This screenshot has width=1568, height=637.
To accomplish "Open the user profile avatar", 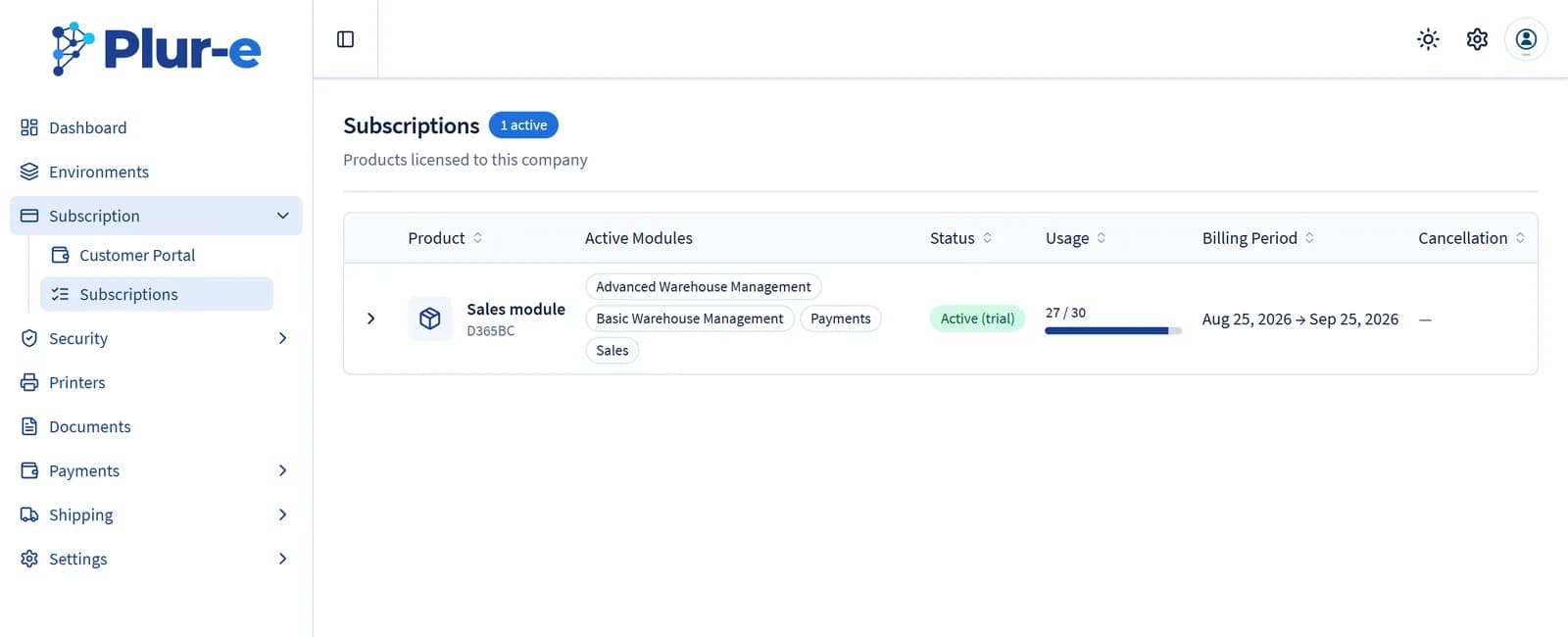I will point(1526,39).
